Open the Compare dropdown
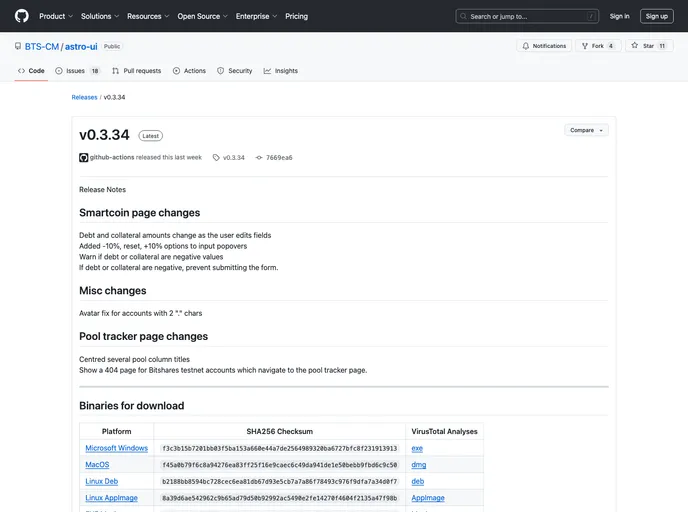 pos(585,130)
